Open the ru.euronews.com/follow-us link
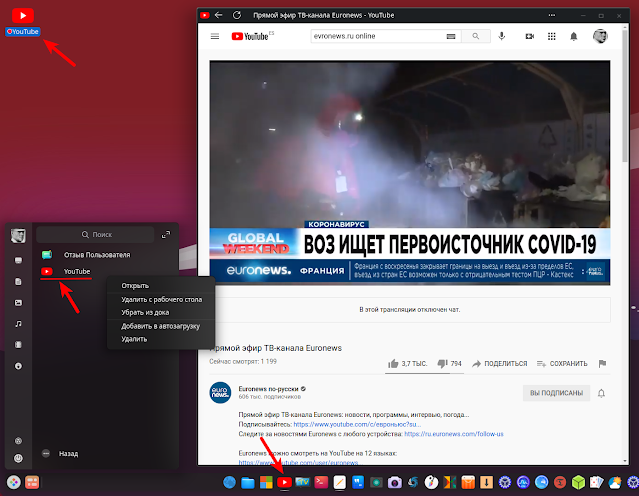Screen dimensions: 639x496 (454, 434)
